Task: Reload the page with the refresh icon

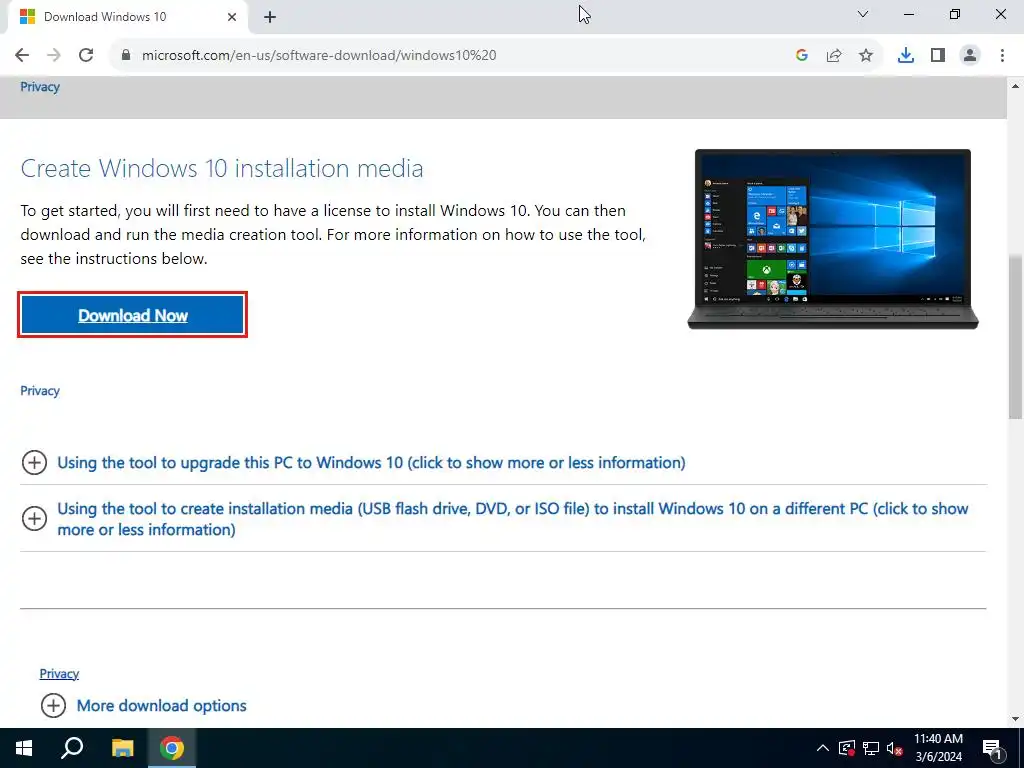Action: (x=86, y=55)
